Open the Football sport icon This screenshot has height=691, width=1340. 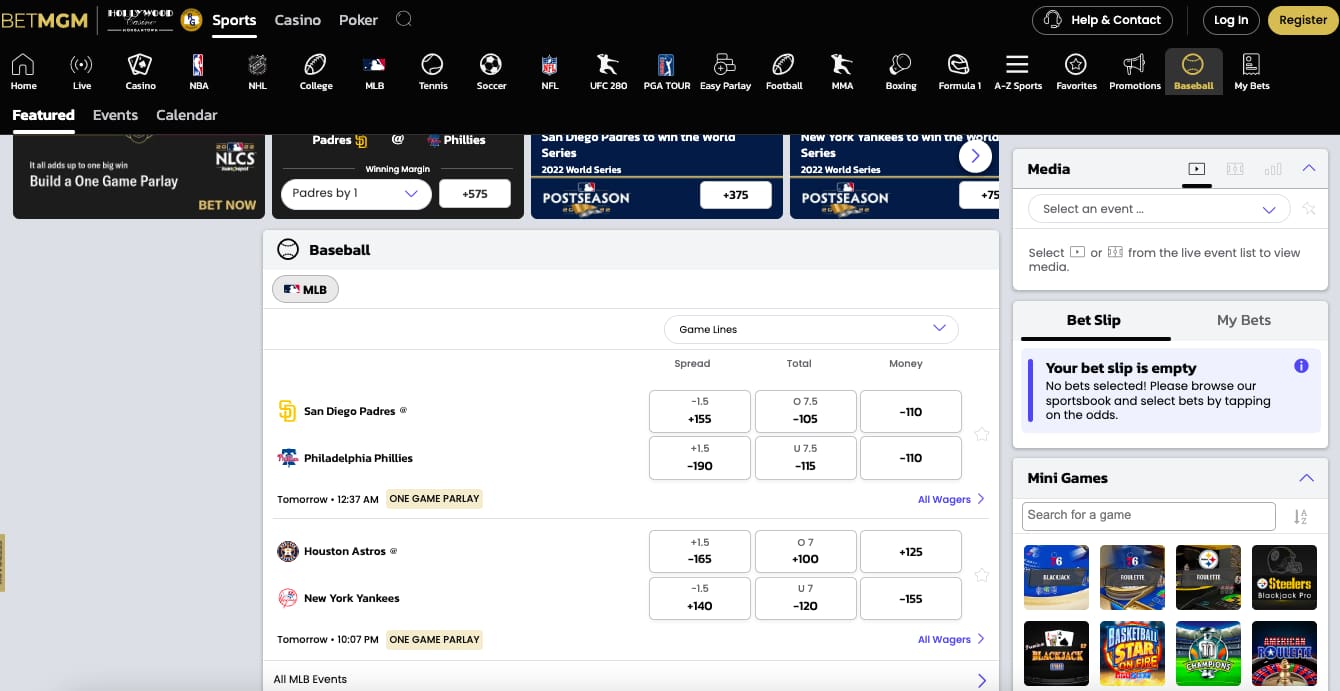point(784,72)
